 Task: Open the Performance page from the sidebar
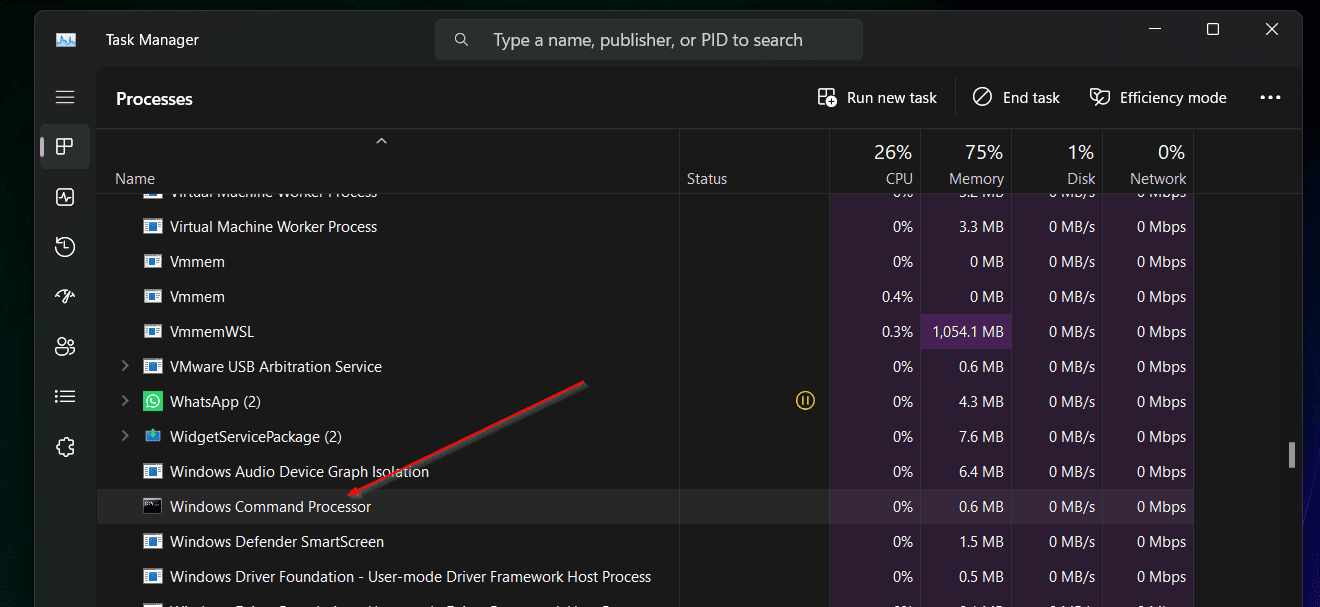(65, 197)
